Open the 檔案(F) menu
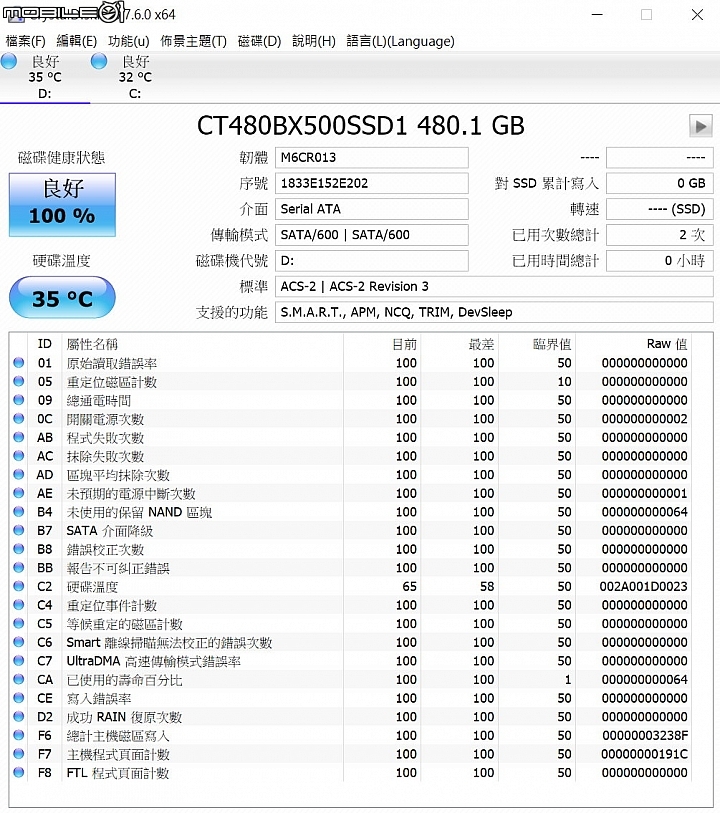Image resolution: width=720 pixels, height=813 pixels. (25, 41)
